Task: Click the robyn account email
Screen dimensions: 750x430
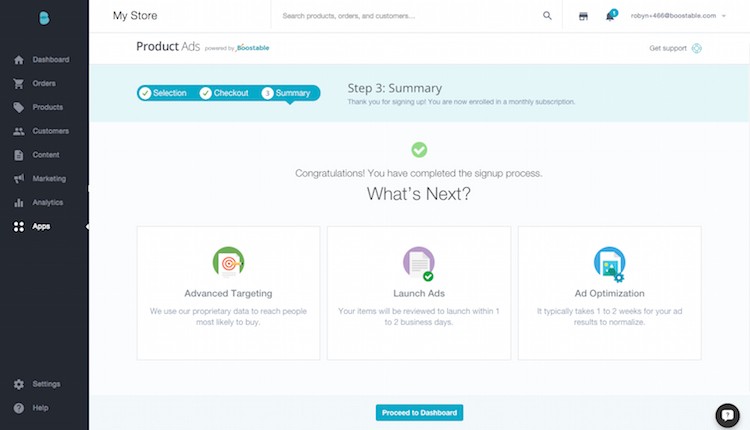Action: coord(673,16)
